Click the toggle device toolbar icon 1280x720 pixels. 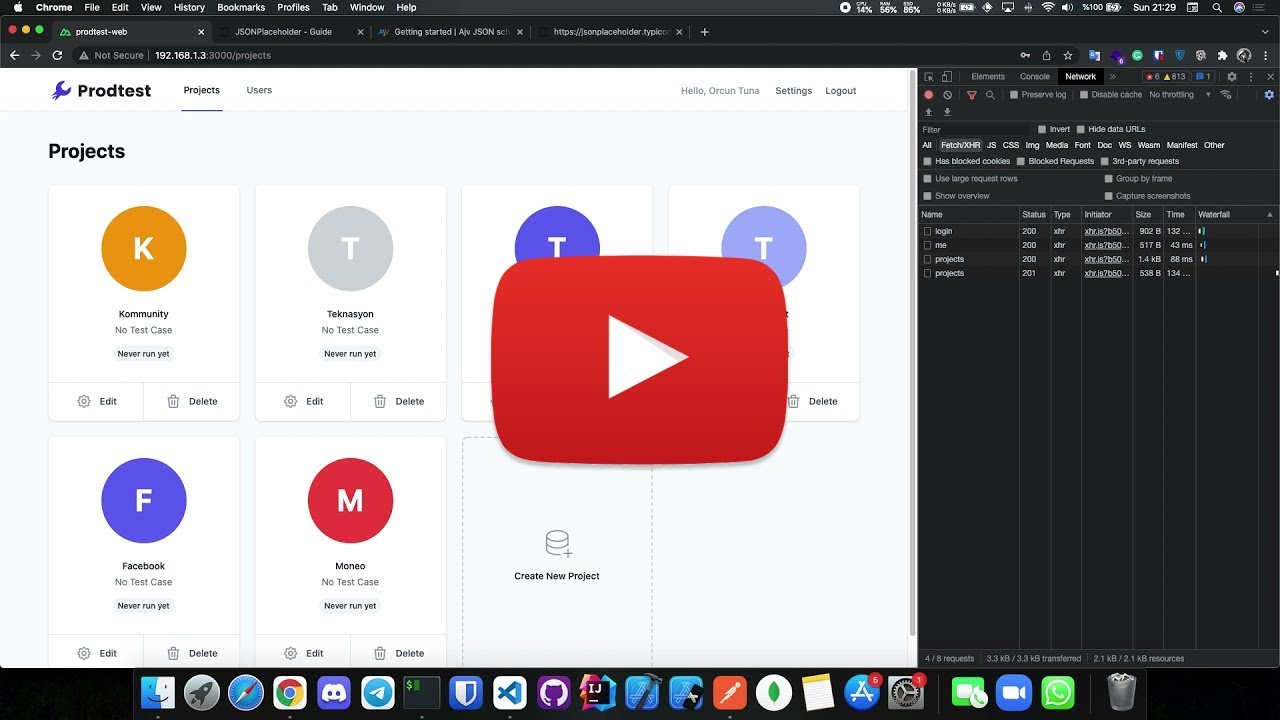[x=946, y=76]
